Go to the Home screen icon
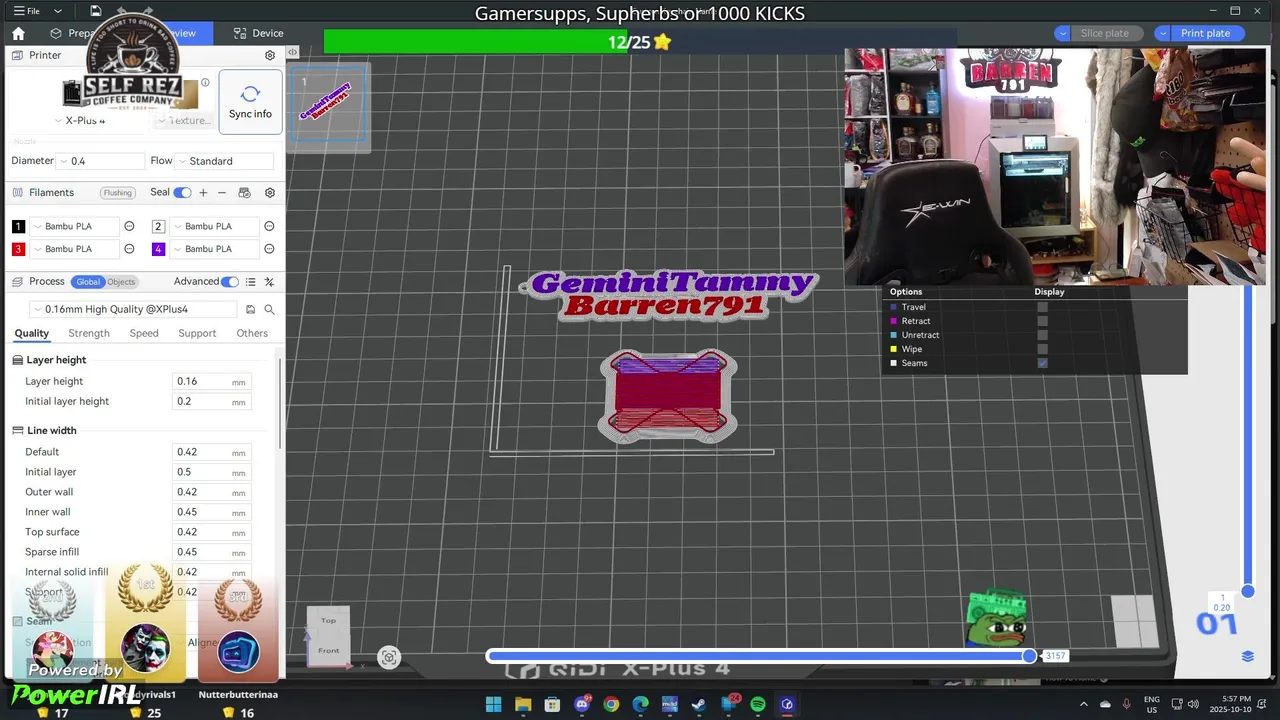The image size is (1280, 720). point(18,33)
